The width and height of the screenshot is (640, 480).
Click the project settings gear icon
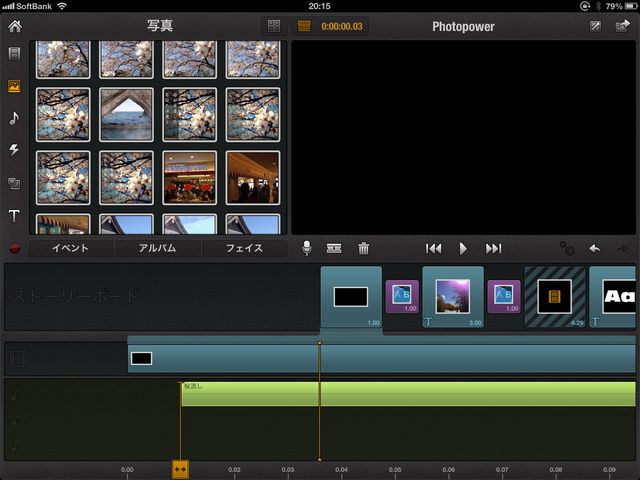(x=567, y=248)
